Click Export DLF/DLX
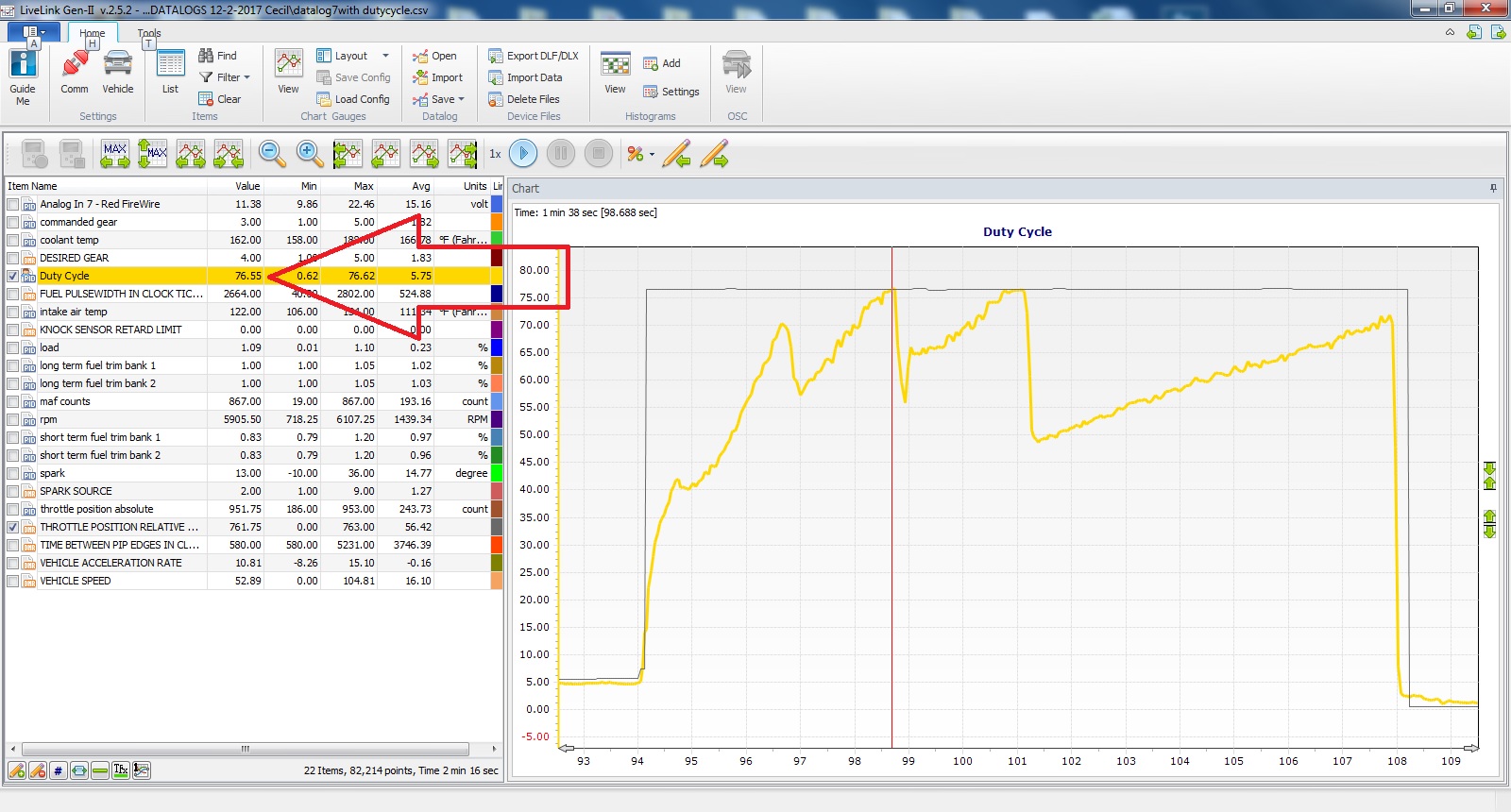Image resolution: width=1511 pixels, height=812 pixels. (x=534, y=56)
